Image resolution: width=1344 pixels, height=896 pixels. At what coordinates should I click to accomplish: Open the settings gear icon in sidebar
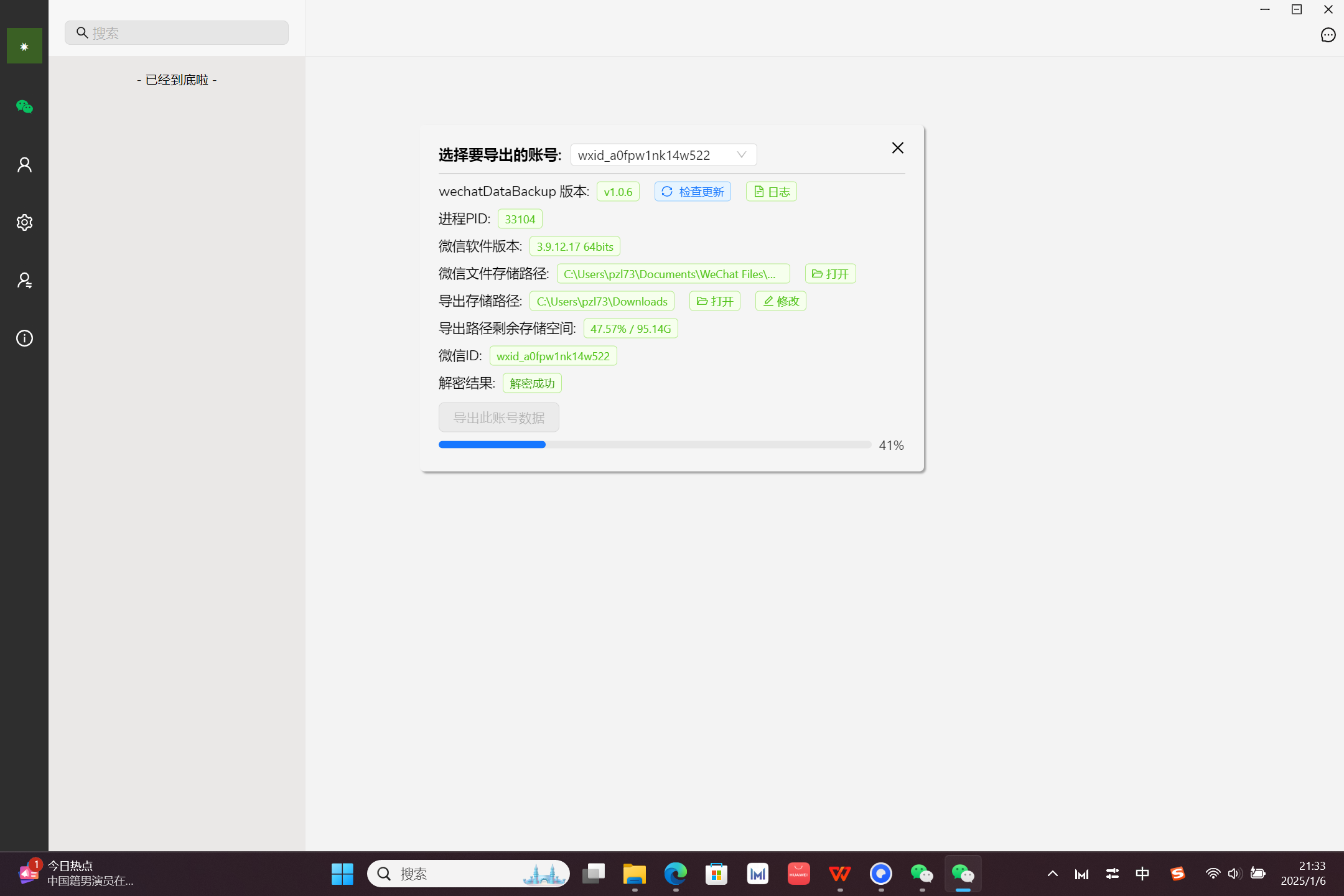tap(24, 222)
